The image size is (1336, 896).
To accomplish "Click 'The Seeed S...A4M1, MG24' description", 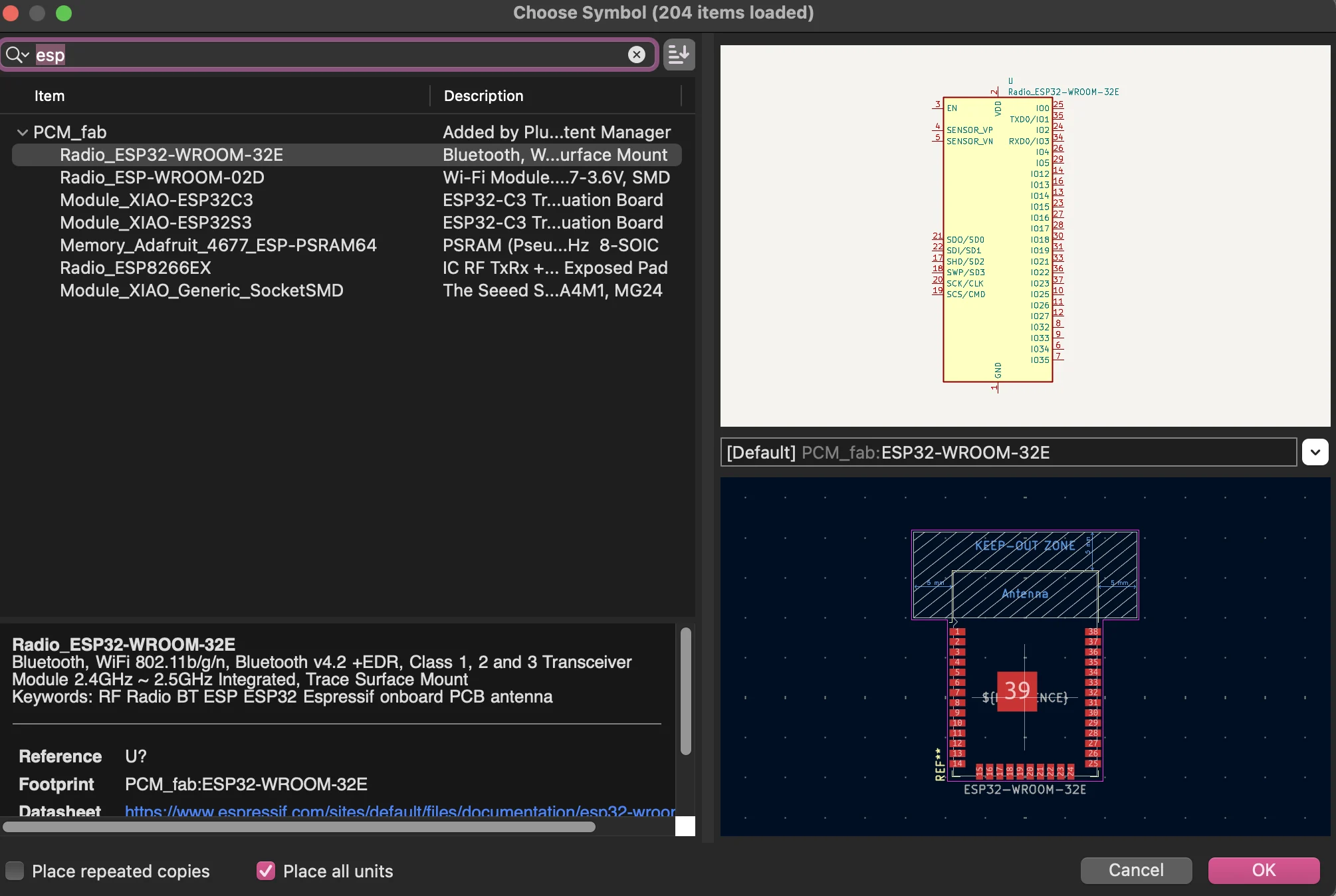I will (552, 290).
